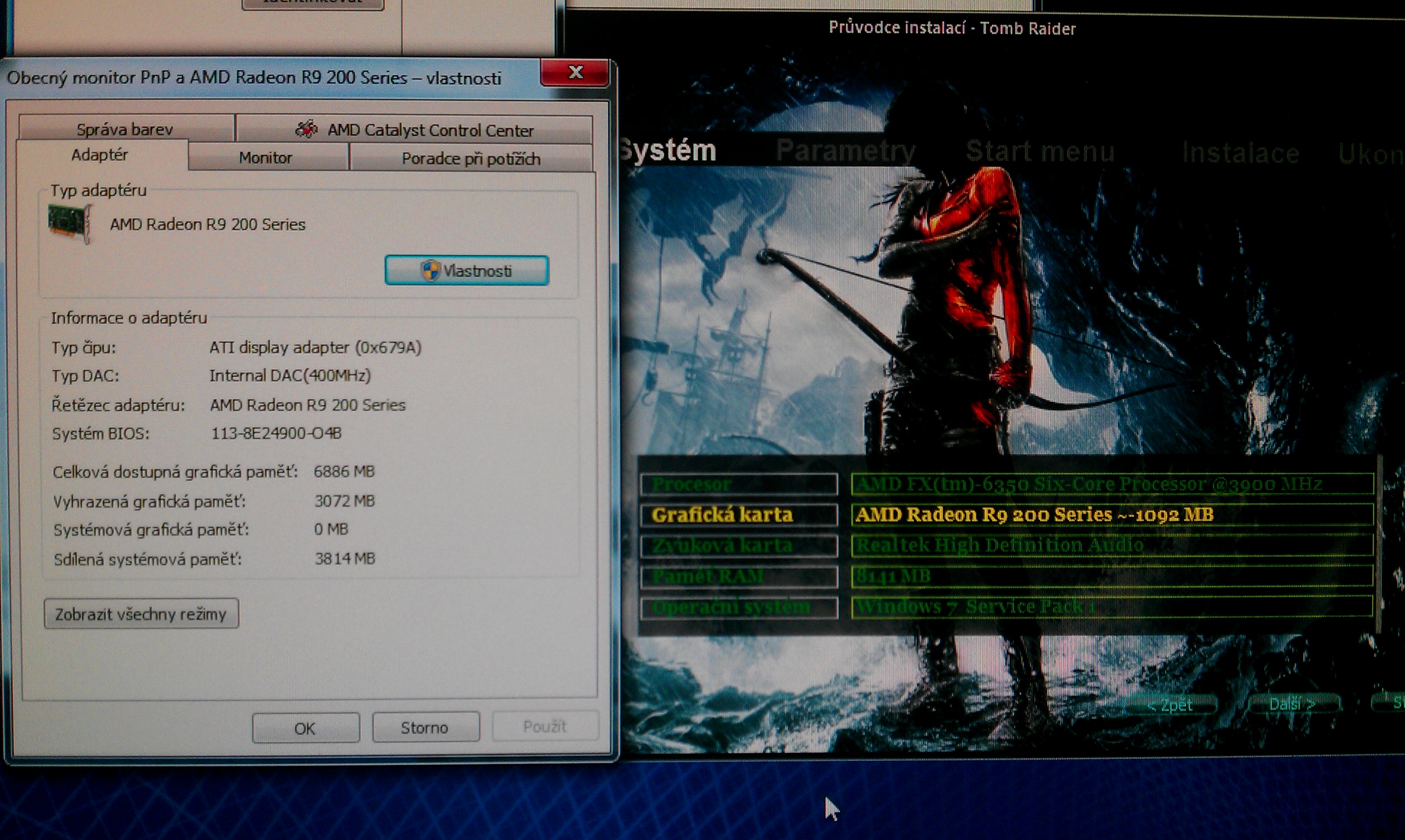Close the adapter properties dialog
The height and width of the screenshot is (840, 1405).
pos(575,72)
